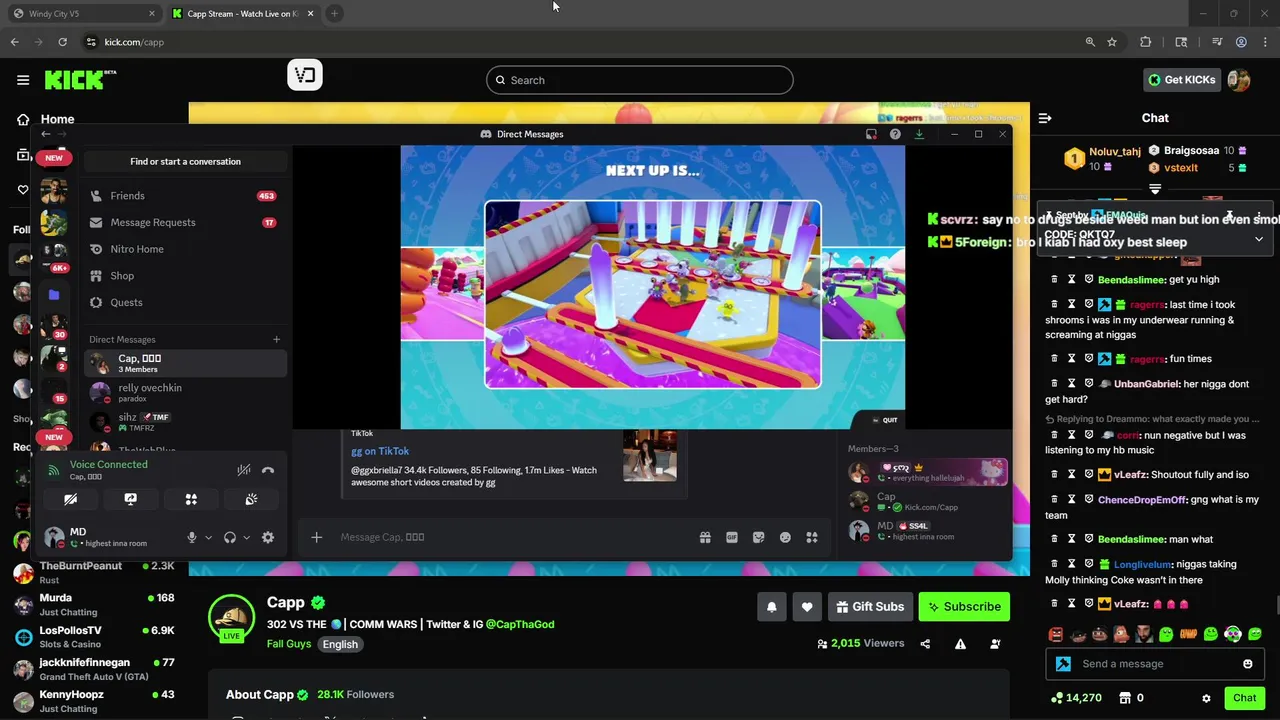Click Fall Guys category link
Image resolution: width=1280 pixels, height=720 pixels.
pyautogui.click(x=289, y=644)
